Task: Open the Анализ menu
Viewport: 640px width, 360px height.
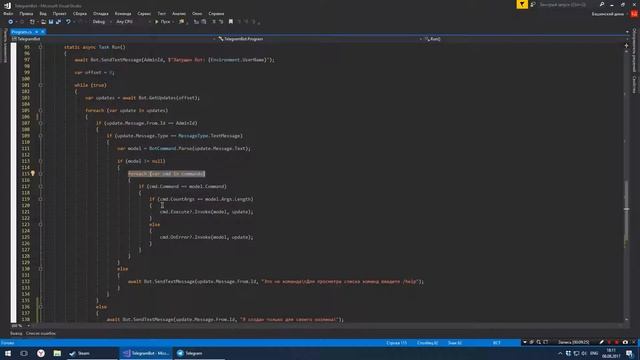Action: coord(179,13)
